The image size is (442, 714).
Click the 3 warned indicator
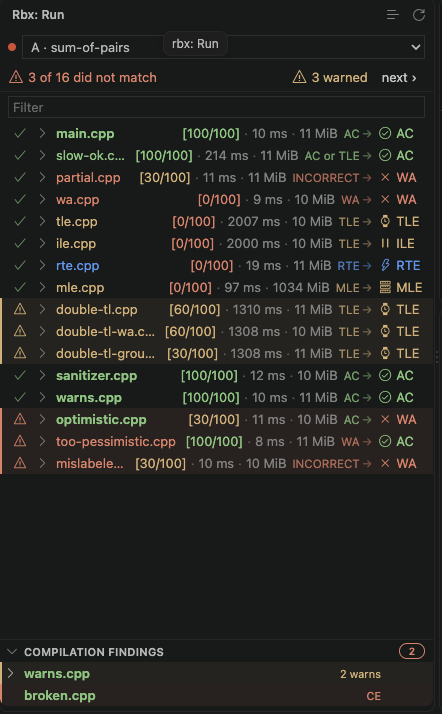(330, 77)
